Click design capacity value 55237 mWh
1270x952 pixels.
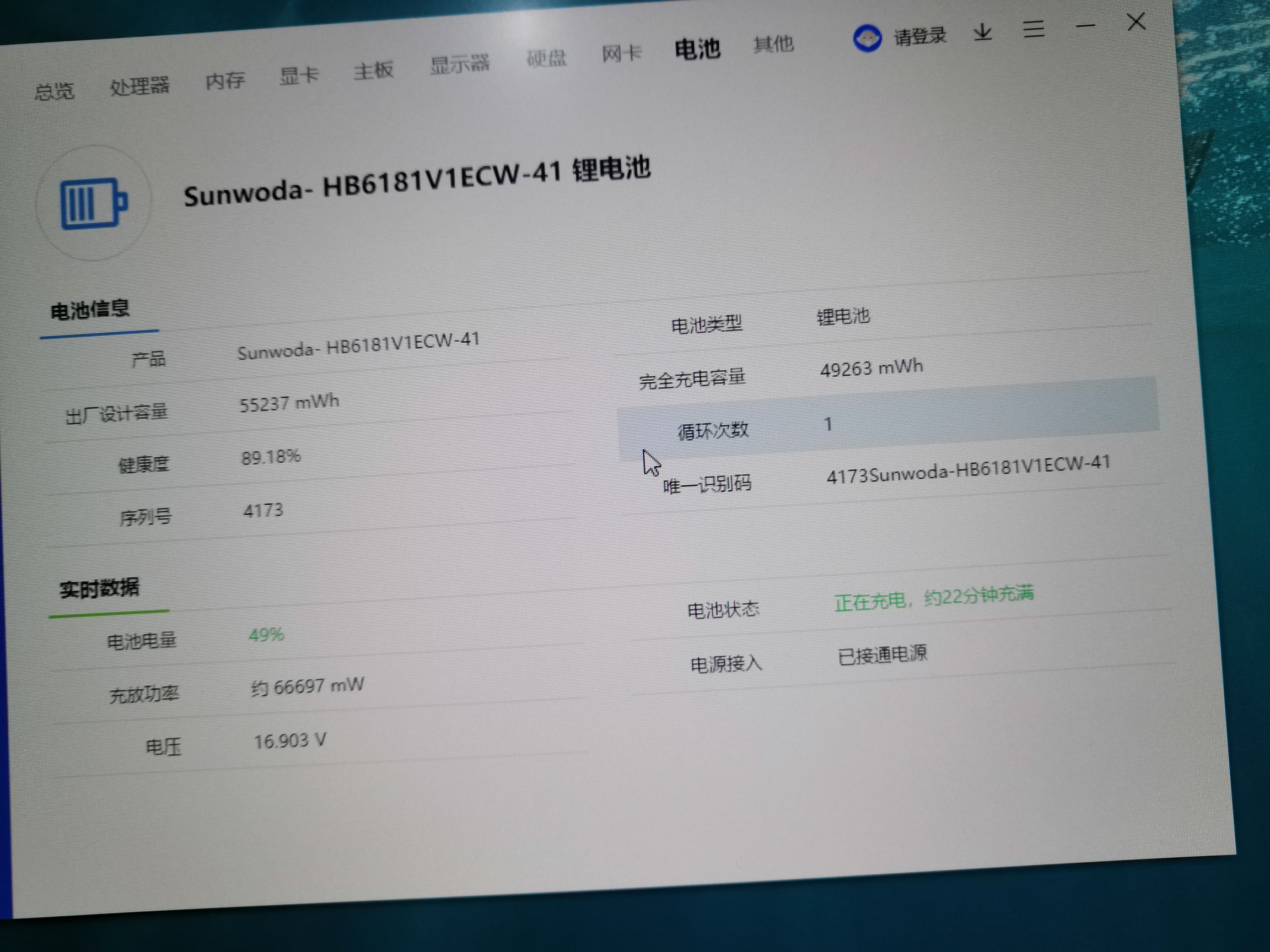[289, 403]
